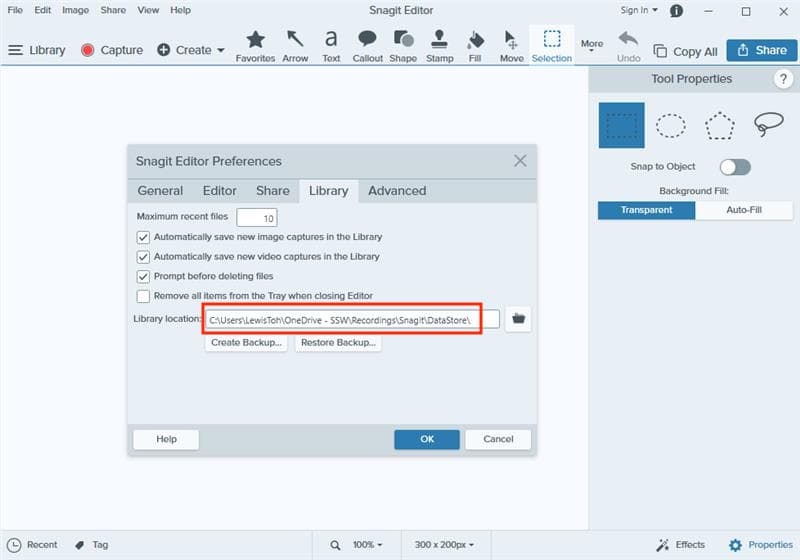Pick the Shape tool
Image resolution: width=800 pixels, height=560 pixels.
point(403,45)
